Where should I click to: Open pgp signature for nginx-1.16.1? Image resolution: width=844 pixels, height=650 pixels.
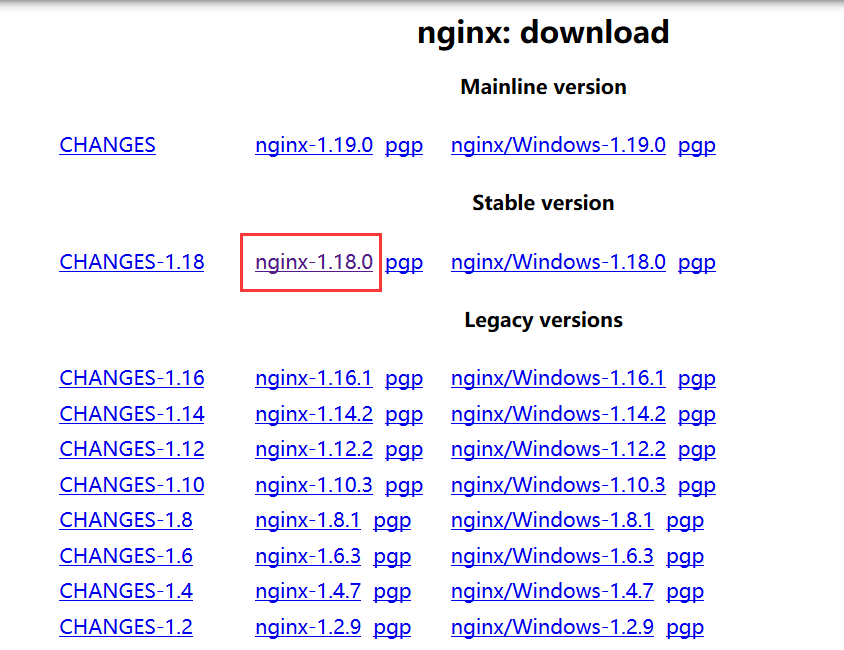[404, 378]
